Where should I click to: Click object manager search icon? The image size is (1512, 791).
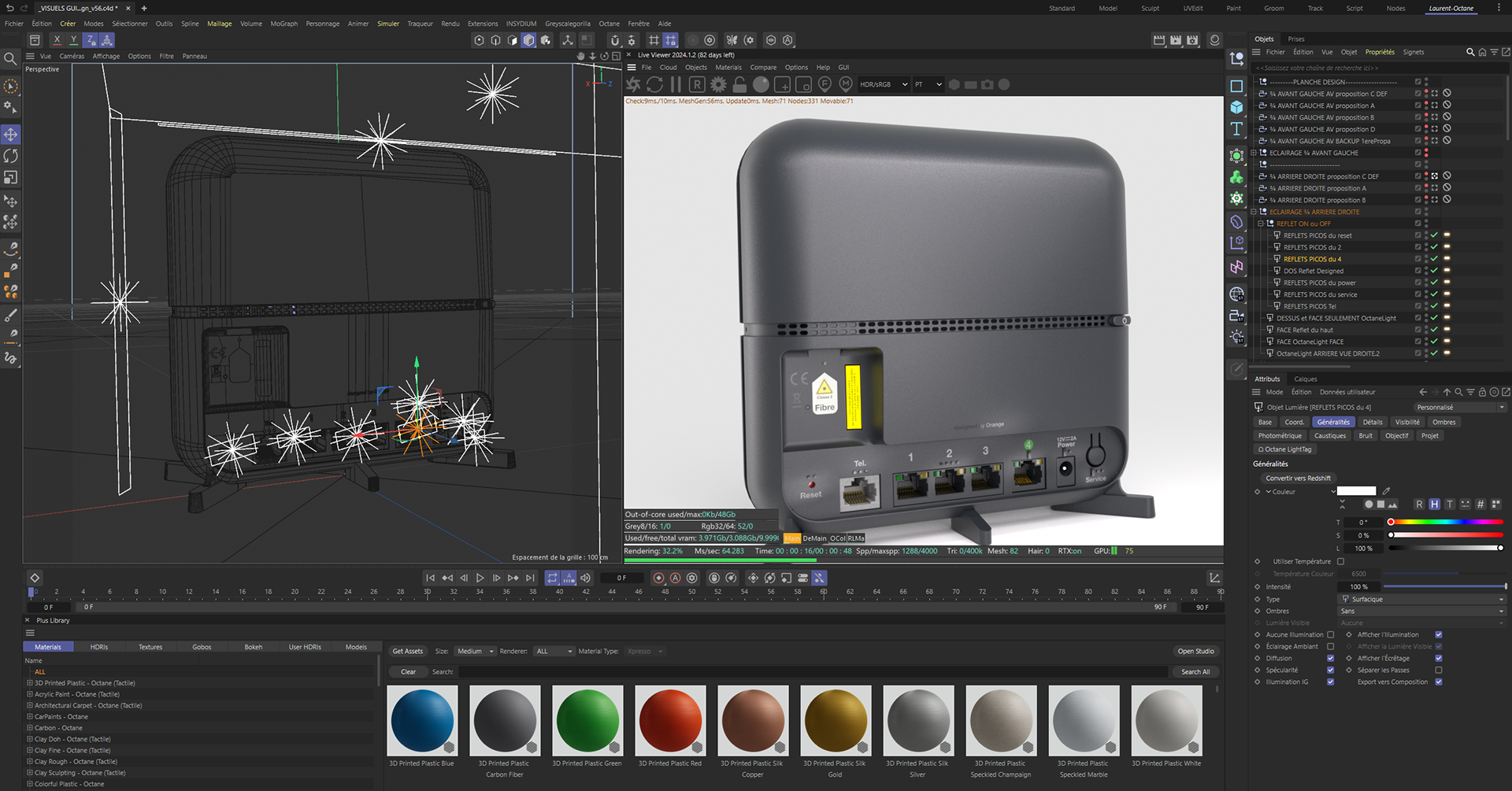click(1469, 52)
